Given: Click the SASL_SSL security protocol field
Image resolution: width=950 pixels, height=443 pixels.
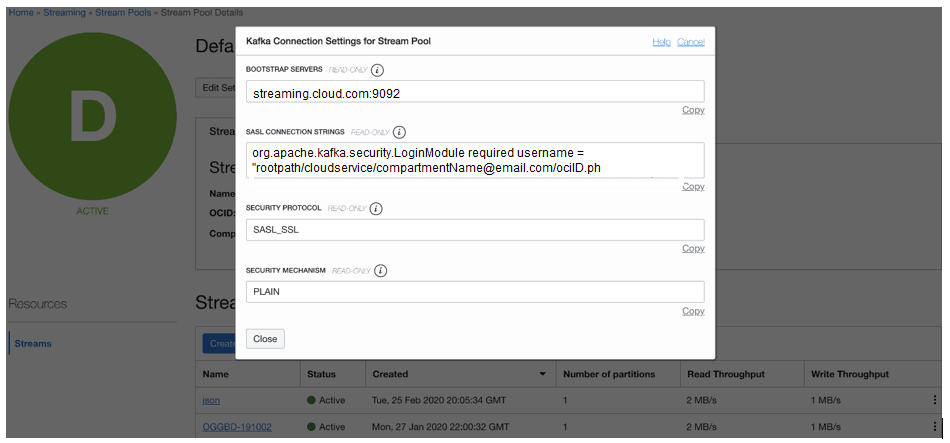Looking at the screenshot, I should click(475, 230).
